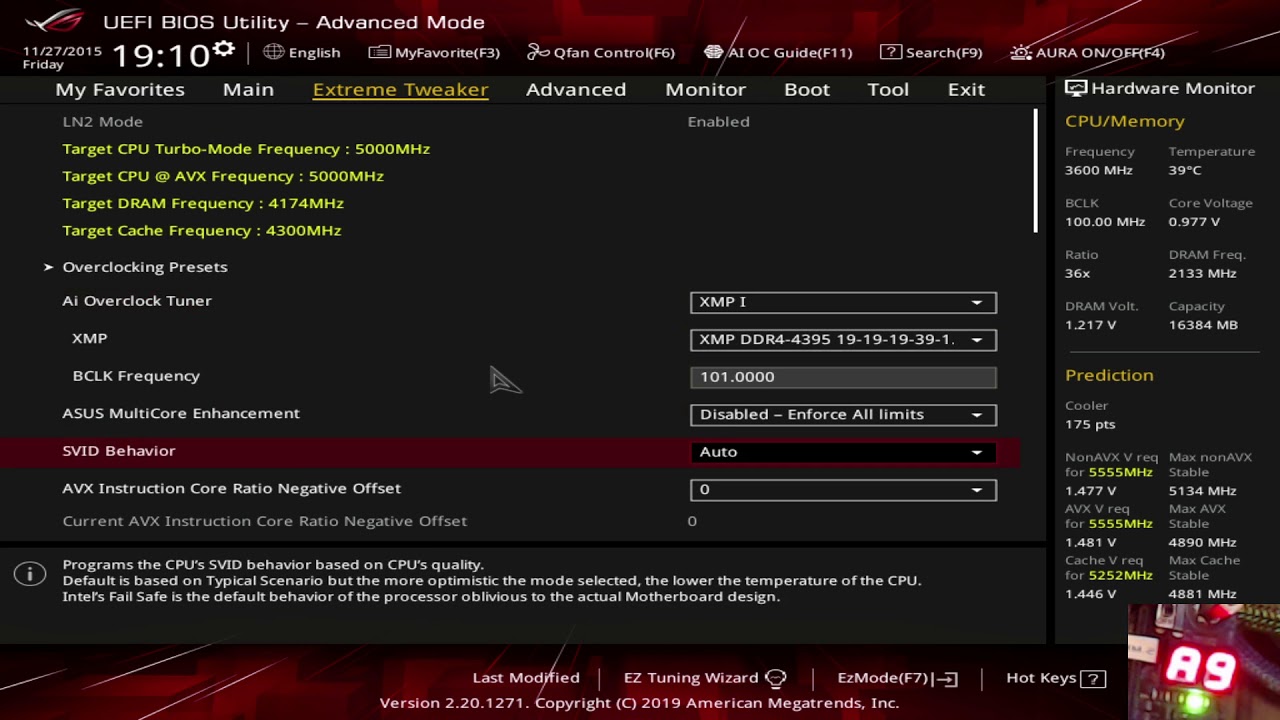Click the 19:10 clock display
Viewport: 1280px width, 720px height.
click(160, 54)
